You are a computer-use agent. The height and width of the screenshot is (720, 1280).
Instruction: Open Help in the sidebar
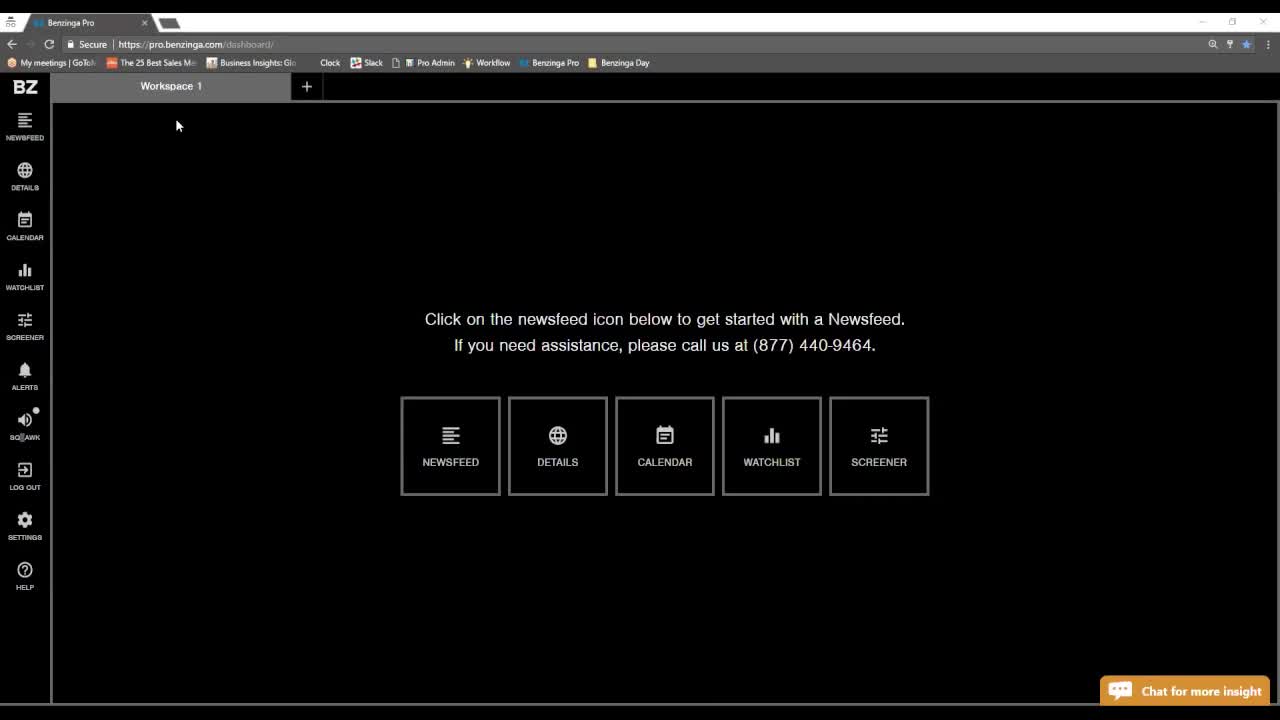coord(25,577)
